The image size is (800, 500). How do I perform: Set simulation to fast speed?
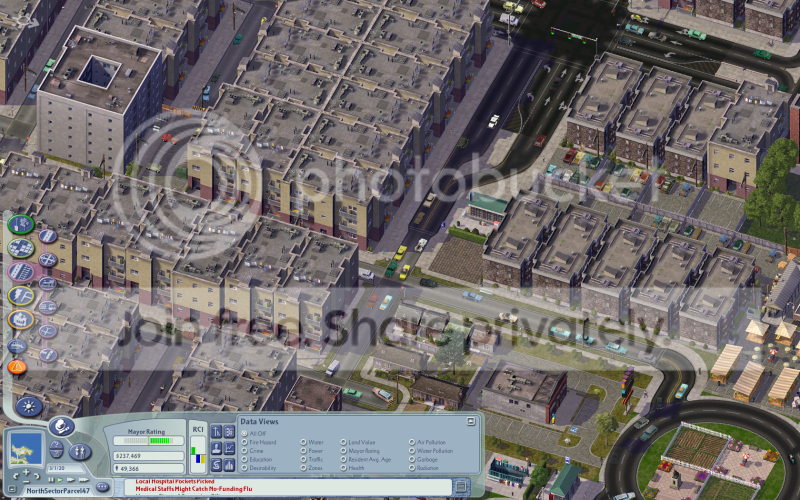tap(70, 480)
